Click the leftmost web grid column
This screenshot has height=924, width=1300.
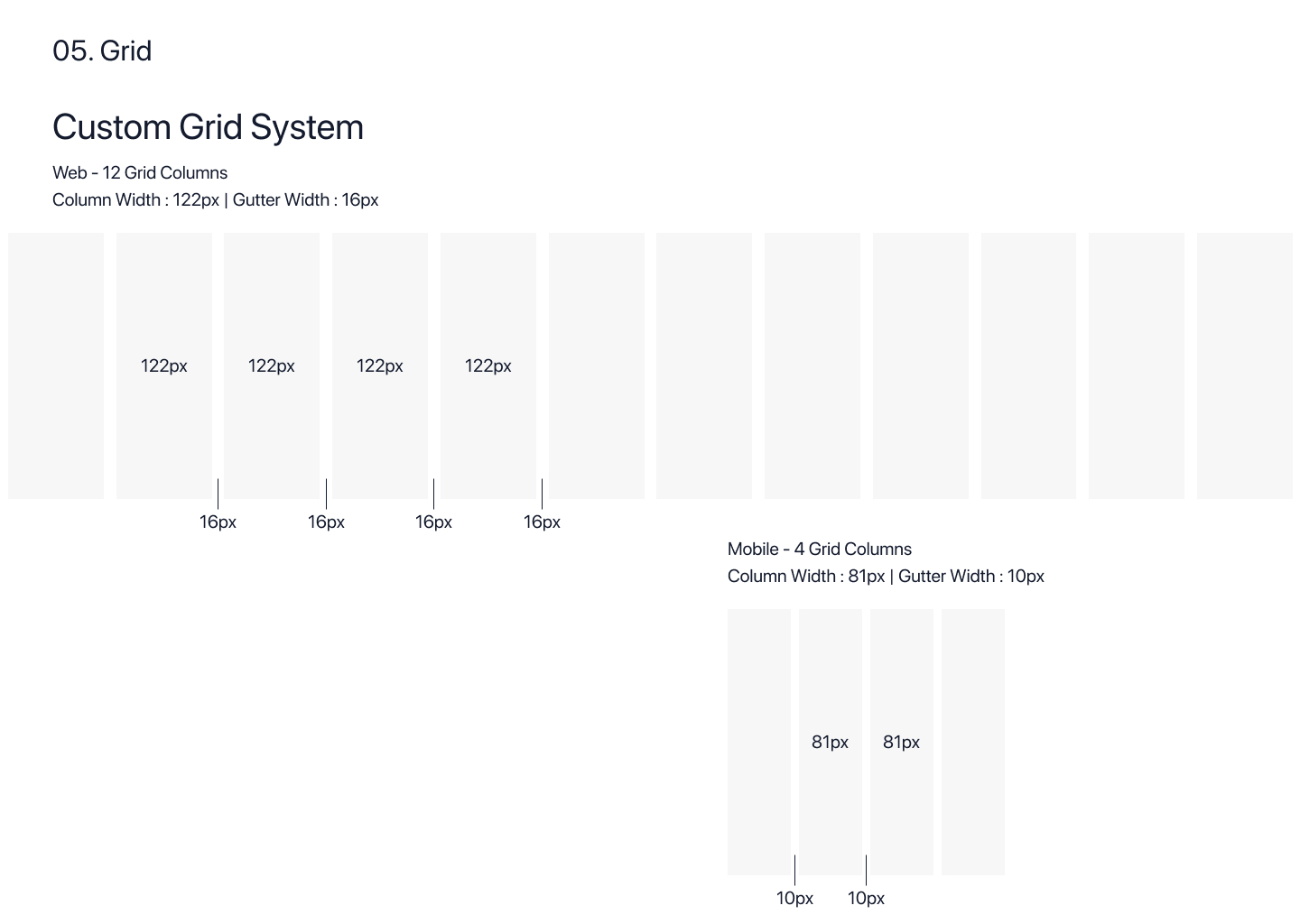tap(56, 365)
